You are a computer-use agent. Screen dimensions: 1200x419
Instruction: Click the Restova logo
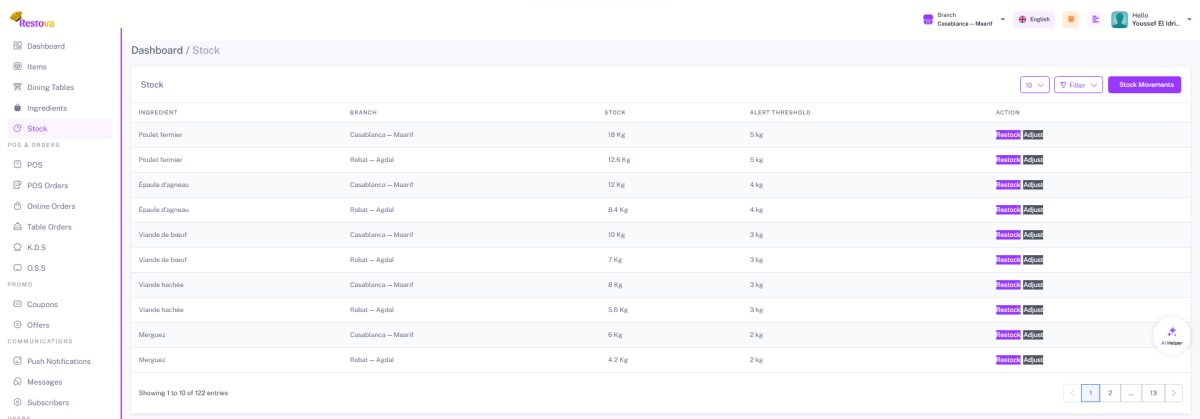(31, 17)
